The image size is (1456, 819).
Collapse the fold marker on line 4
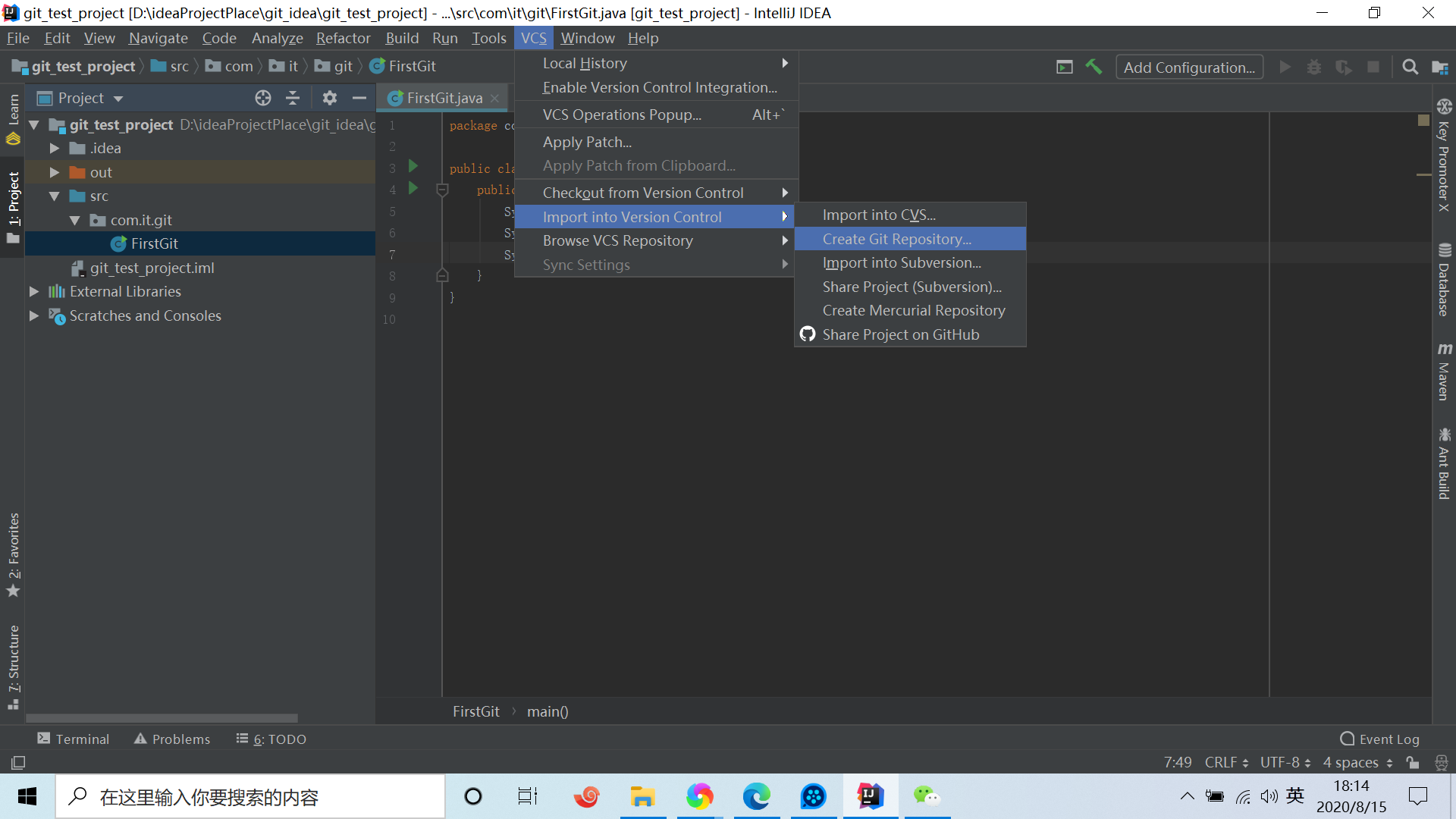(443, 190)
